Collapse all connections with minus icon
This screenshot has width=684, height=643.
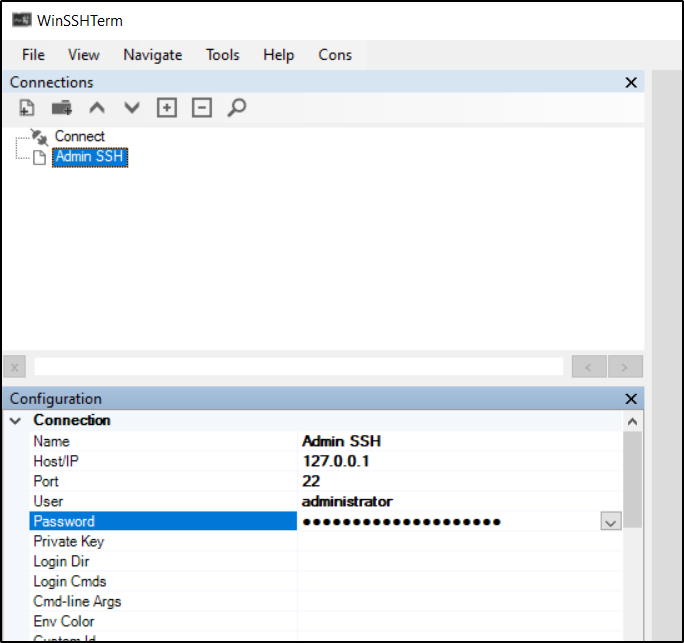[x=202, y=108]
